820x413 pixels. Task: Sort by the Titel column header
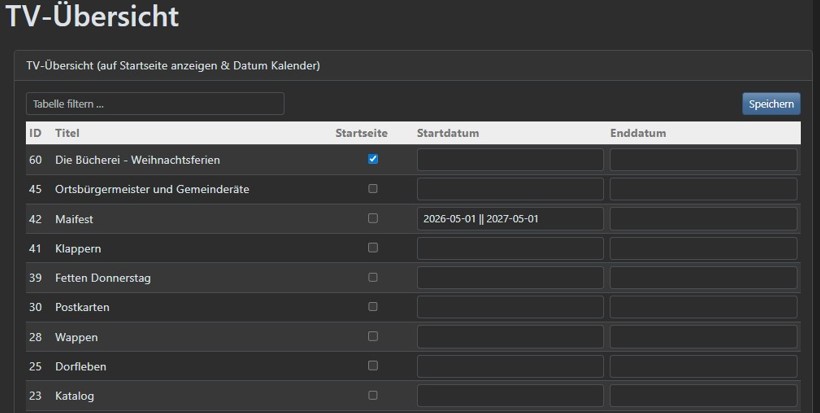pyautogui.click(x=67, y=133)
